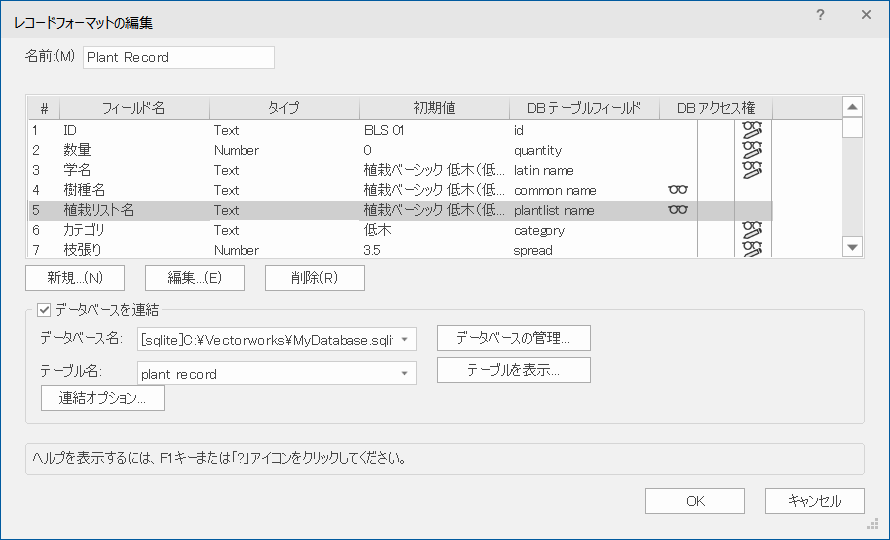Click the field list scrollbar down arrow
Viewport: 890px width, 540px height.
tap(852, 247)
